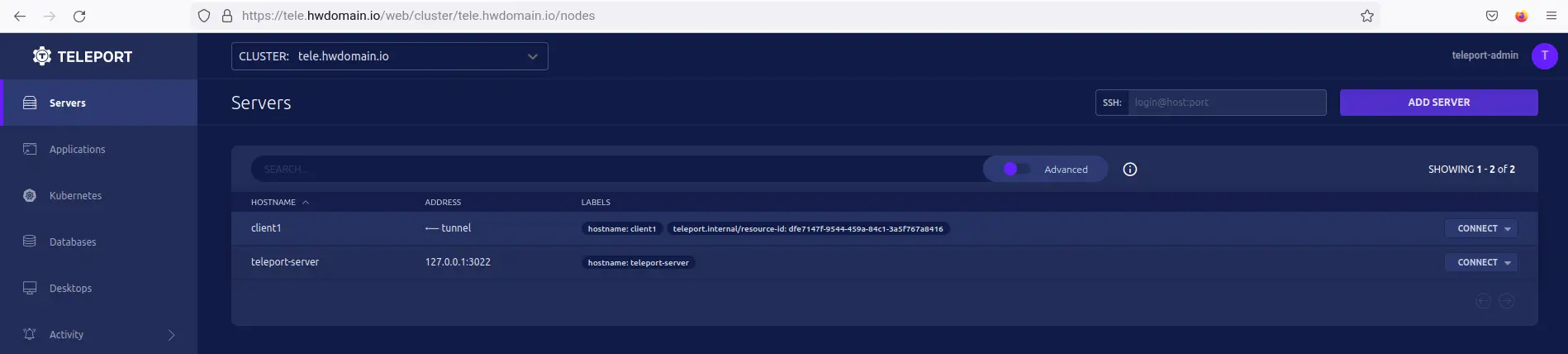Open the Servers section
Image resolution: width=1568 pixels, height=354 pixels.
99,103
